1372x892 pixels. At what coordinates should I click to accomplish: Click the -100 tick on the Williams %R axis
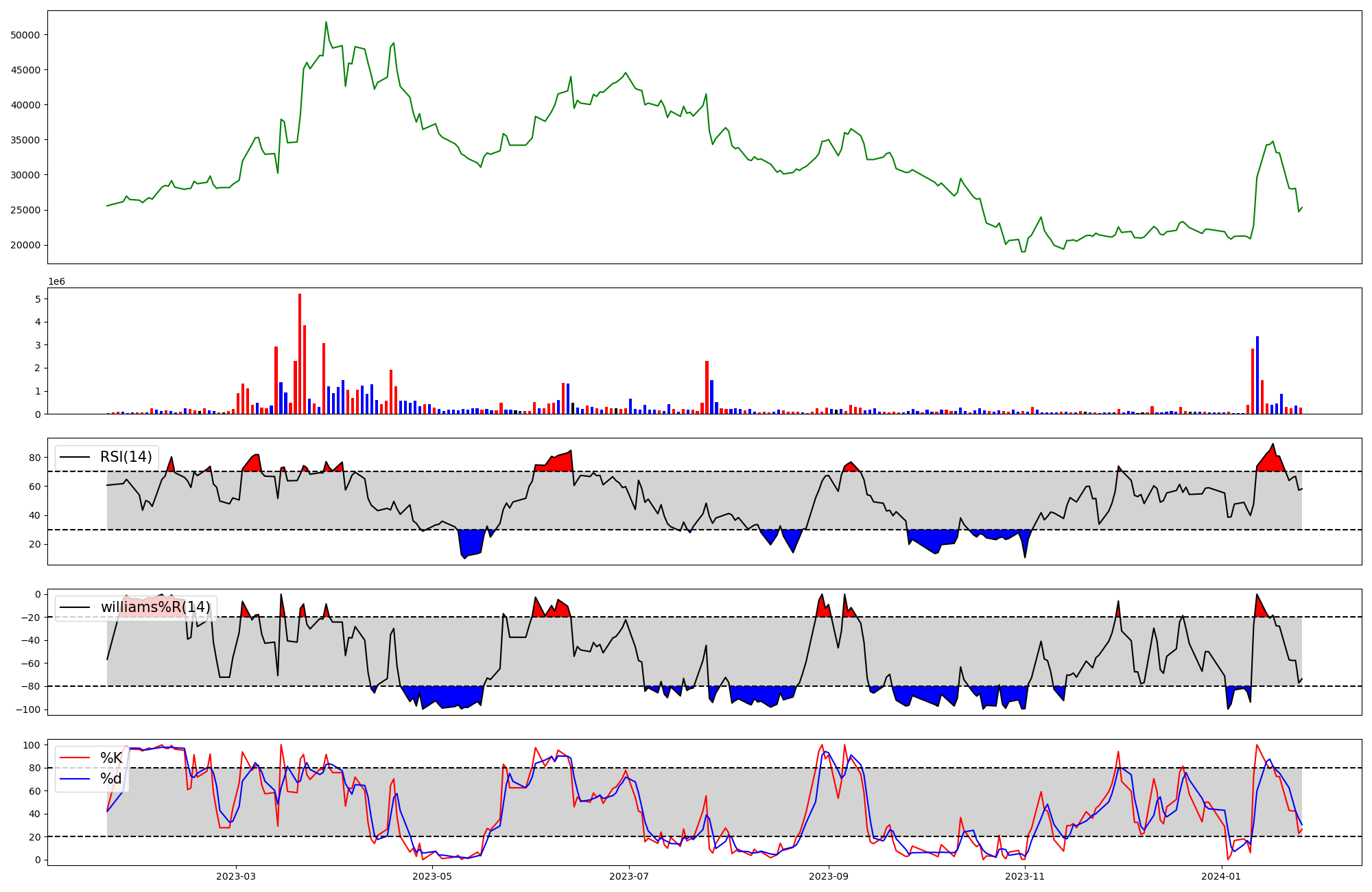[x=29, y=709]
